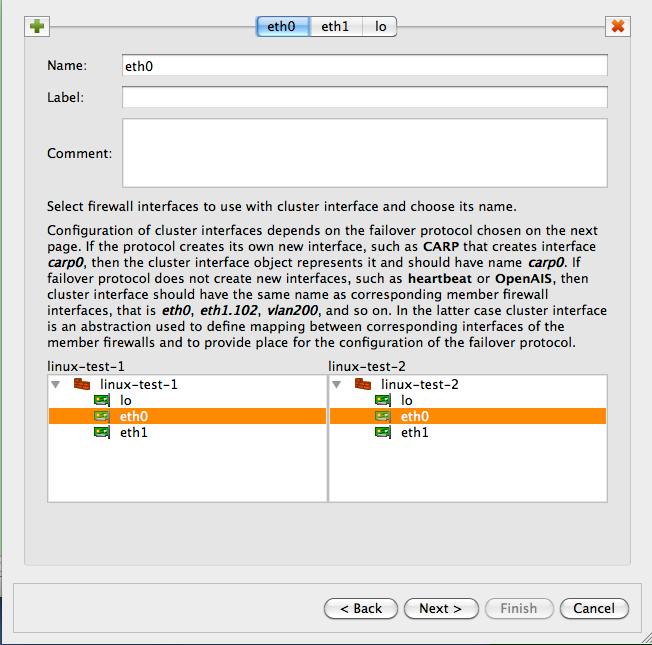Viewport: 652px width, 645px height.
Task: Click the eth1 interface icon in linux-test-2
Action: coord(383,432)
